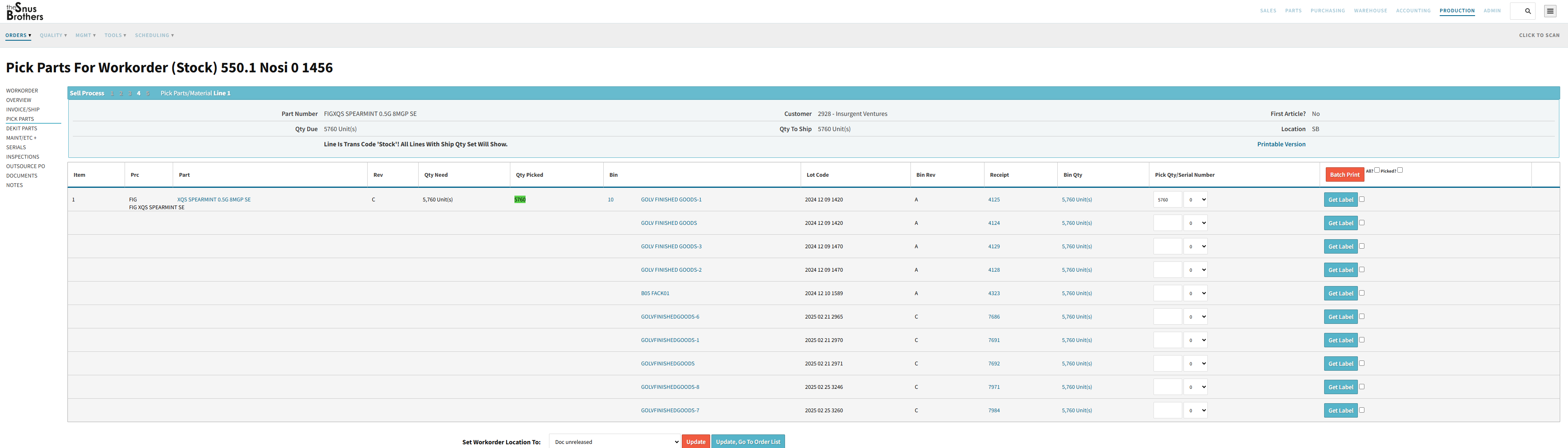
Task: Open the hamburger menu icon
Action: [1550, 11]
